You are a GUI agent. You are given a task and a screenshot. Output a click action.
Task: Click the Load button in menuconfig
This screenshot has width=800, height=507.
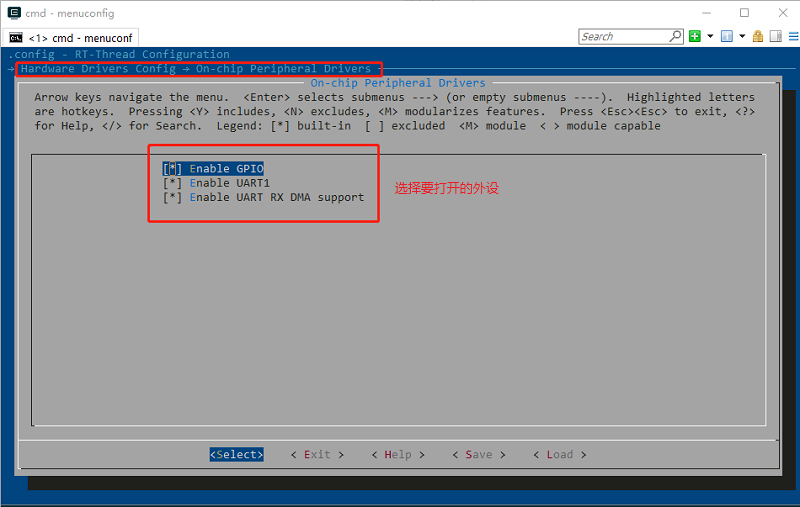tap(559, 454)
